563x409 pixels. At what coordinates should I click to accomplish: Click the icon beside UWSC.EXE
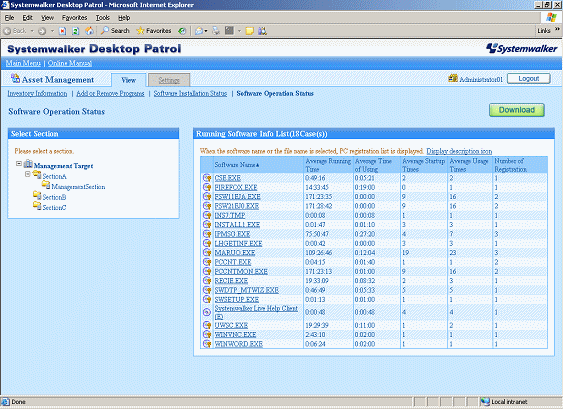pyautogui.click(x=207, y=325)
